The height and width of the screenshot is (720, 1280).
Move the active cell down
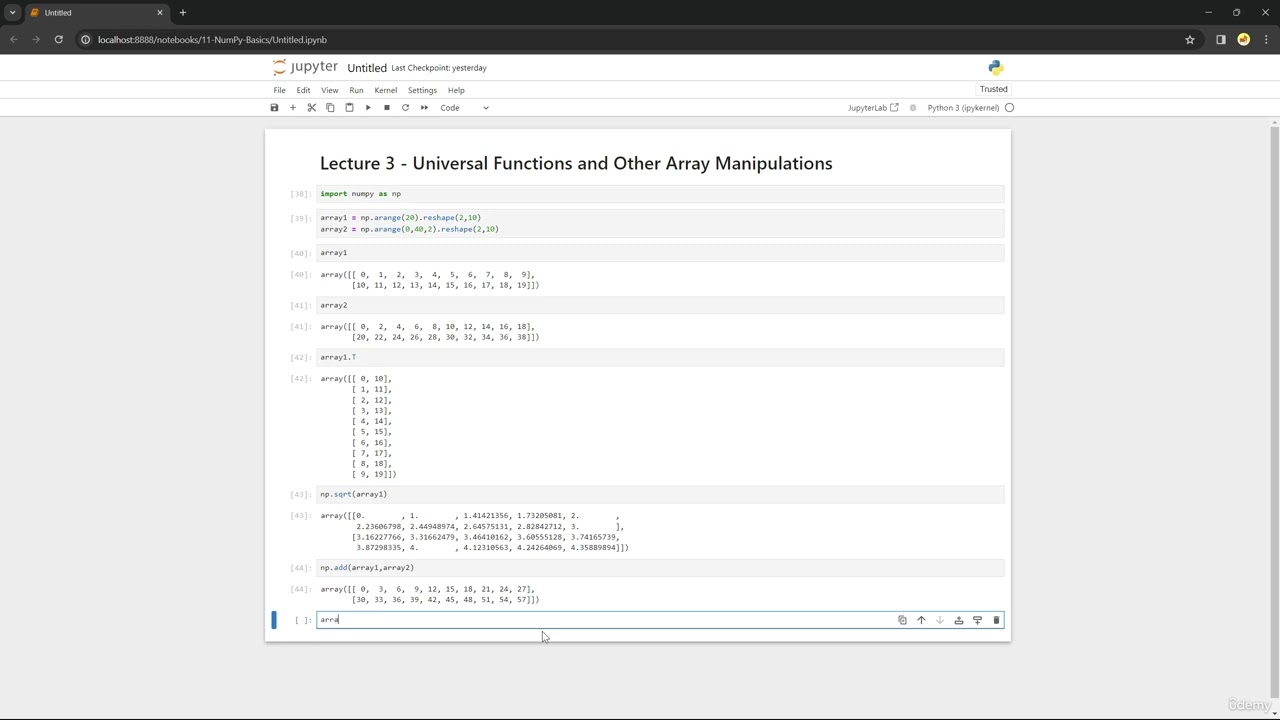(940, 620)
